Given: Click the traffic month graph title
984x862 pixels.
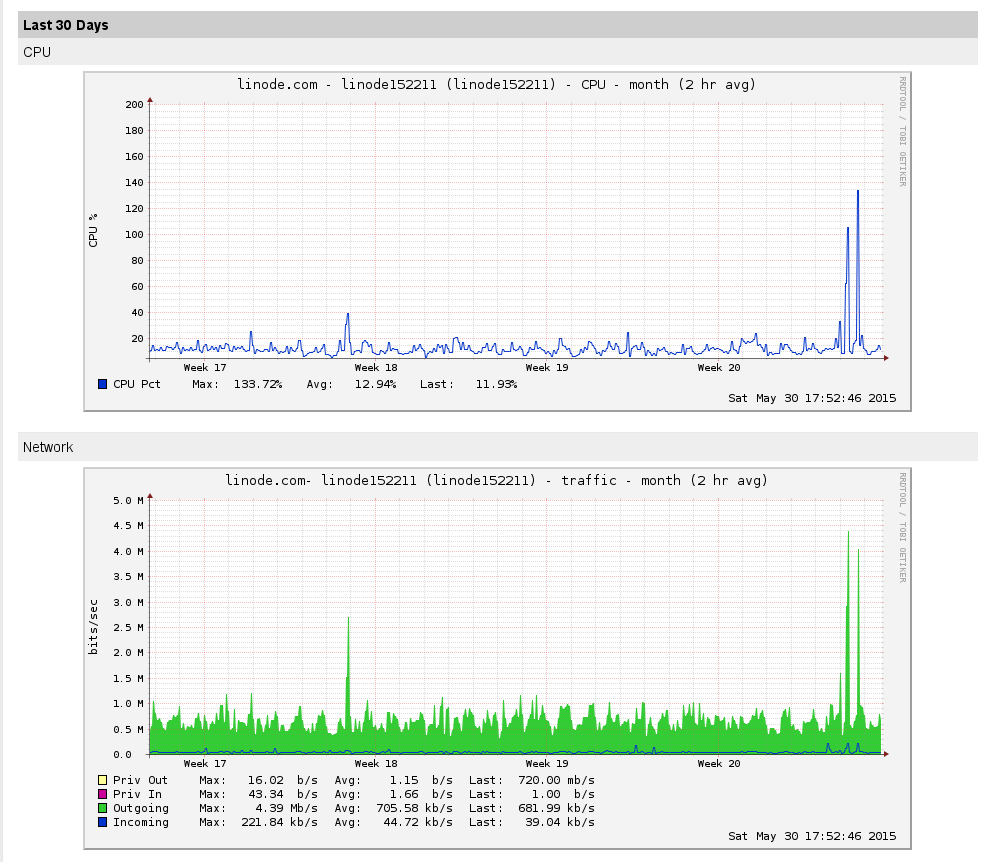Looking at the screenshot, I should point(496,481).
